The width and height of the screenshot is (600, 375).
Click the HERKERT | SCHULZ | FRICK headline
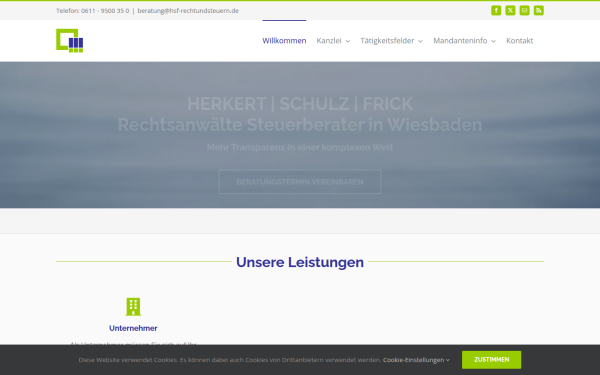coord(300,104)
